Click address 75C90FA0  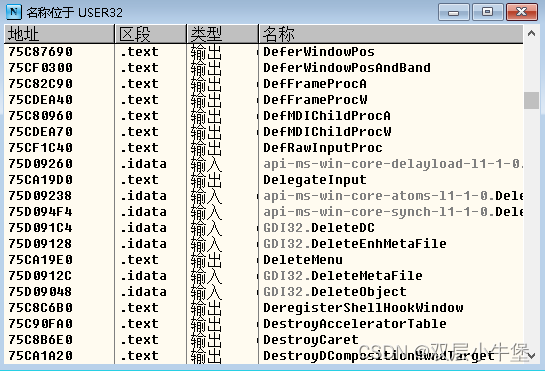click(41, 324)
